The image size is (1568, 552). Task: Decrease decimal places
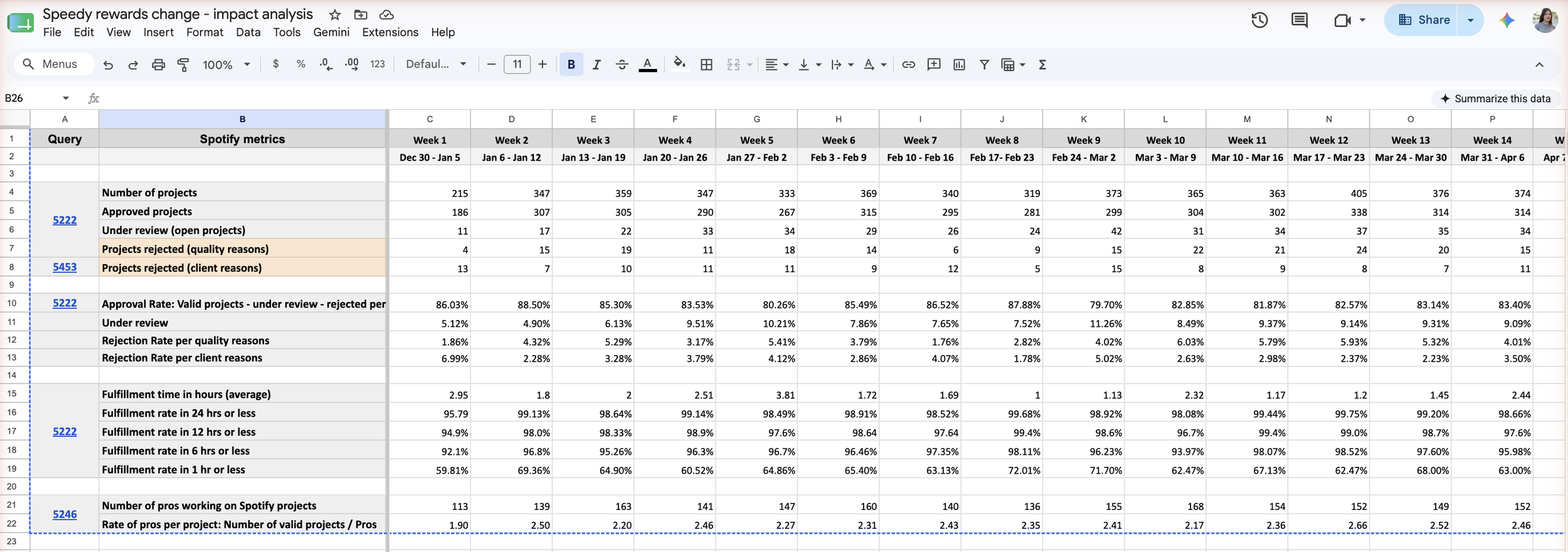point(326,64)
